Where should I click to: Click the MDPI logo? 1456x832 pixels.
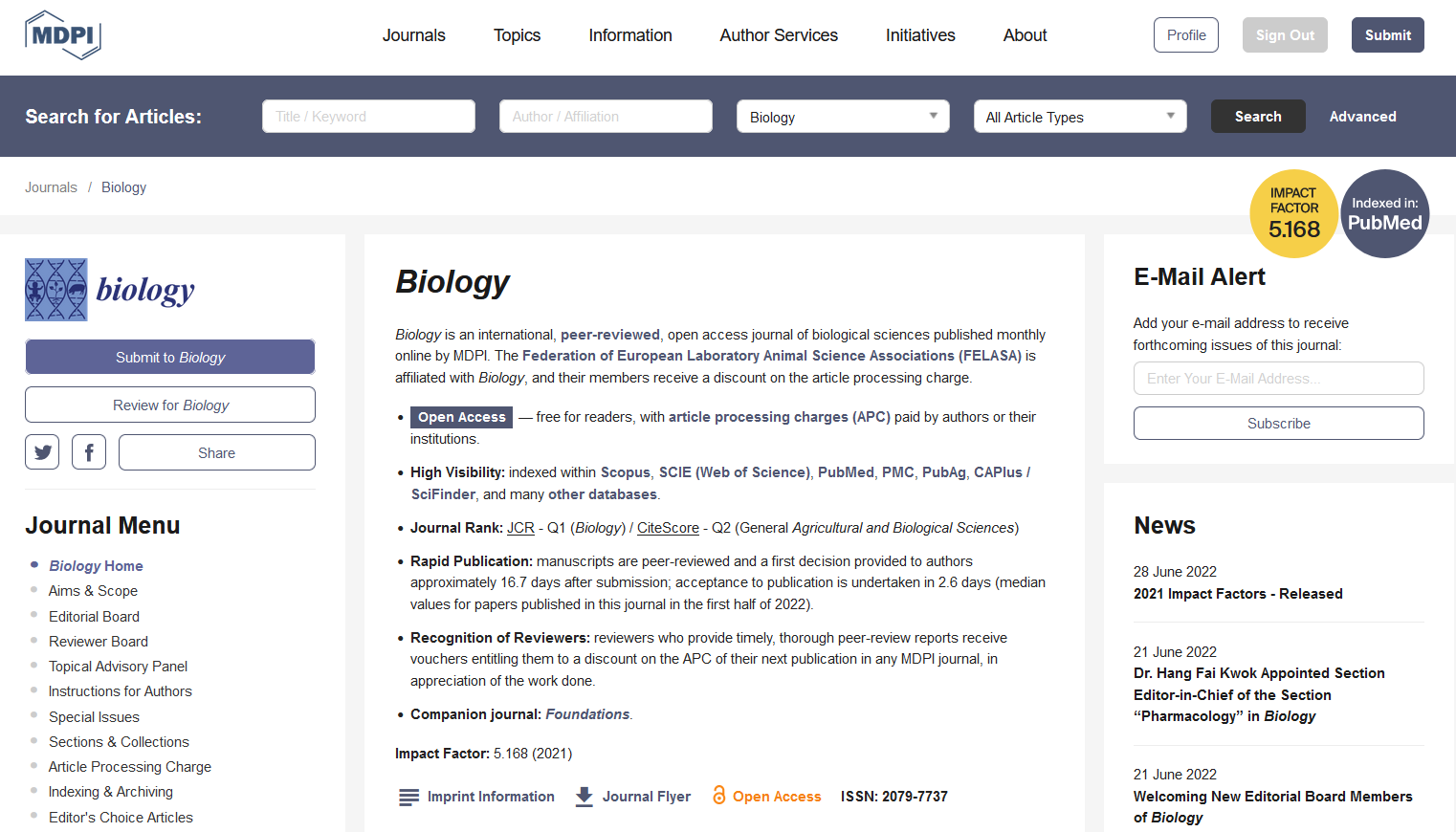point(63,35)
